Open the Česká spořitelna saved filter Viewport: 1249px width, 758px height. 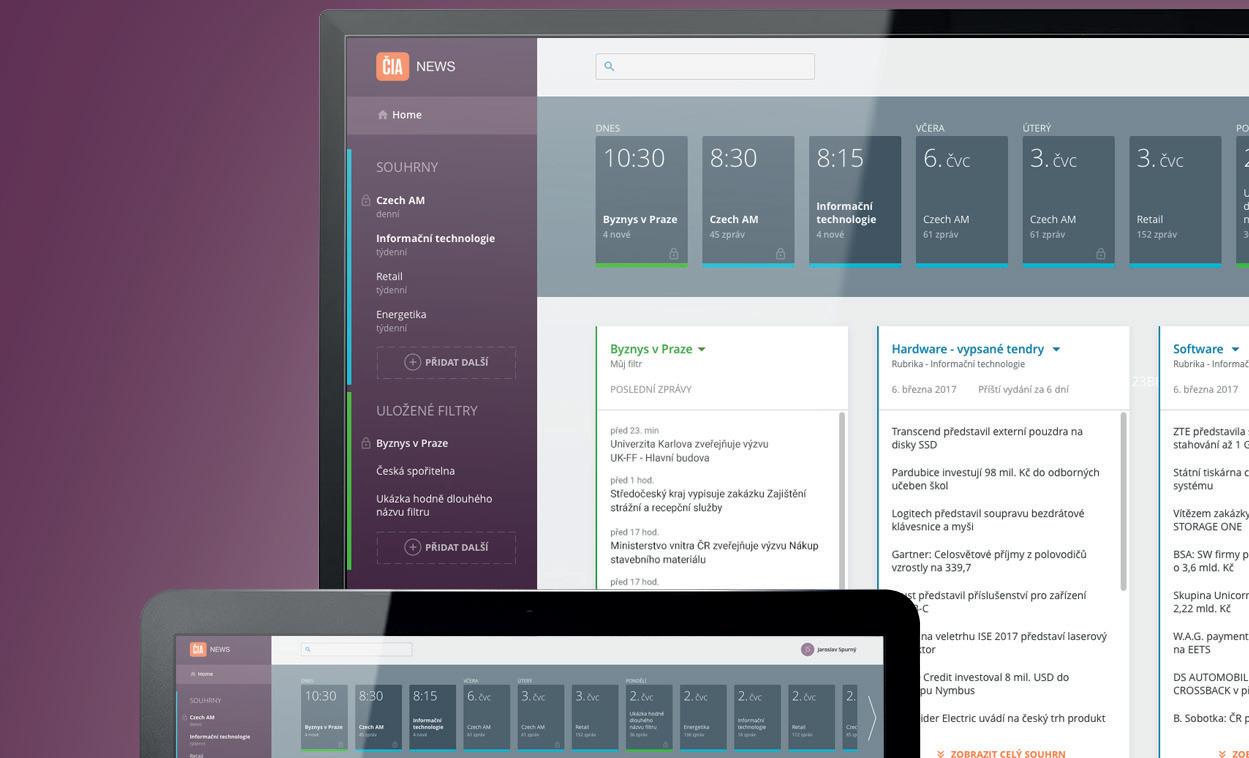click(415, 471)
